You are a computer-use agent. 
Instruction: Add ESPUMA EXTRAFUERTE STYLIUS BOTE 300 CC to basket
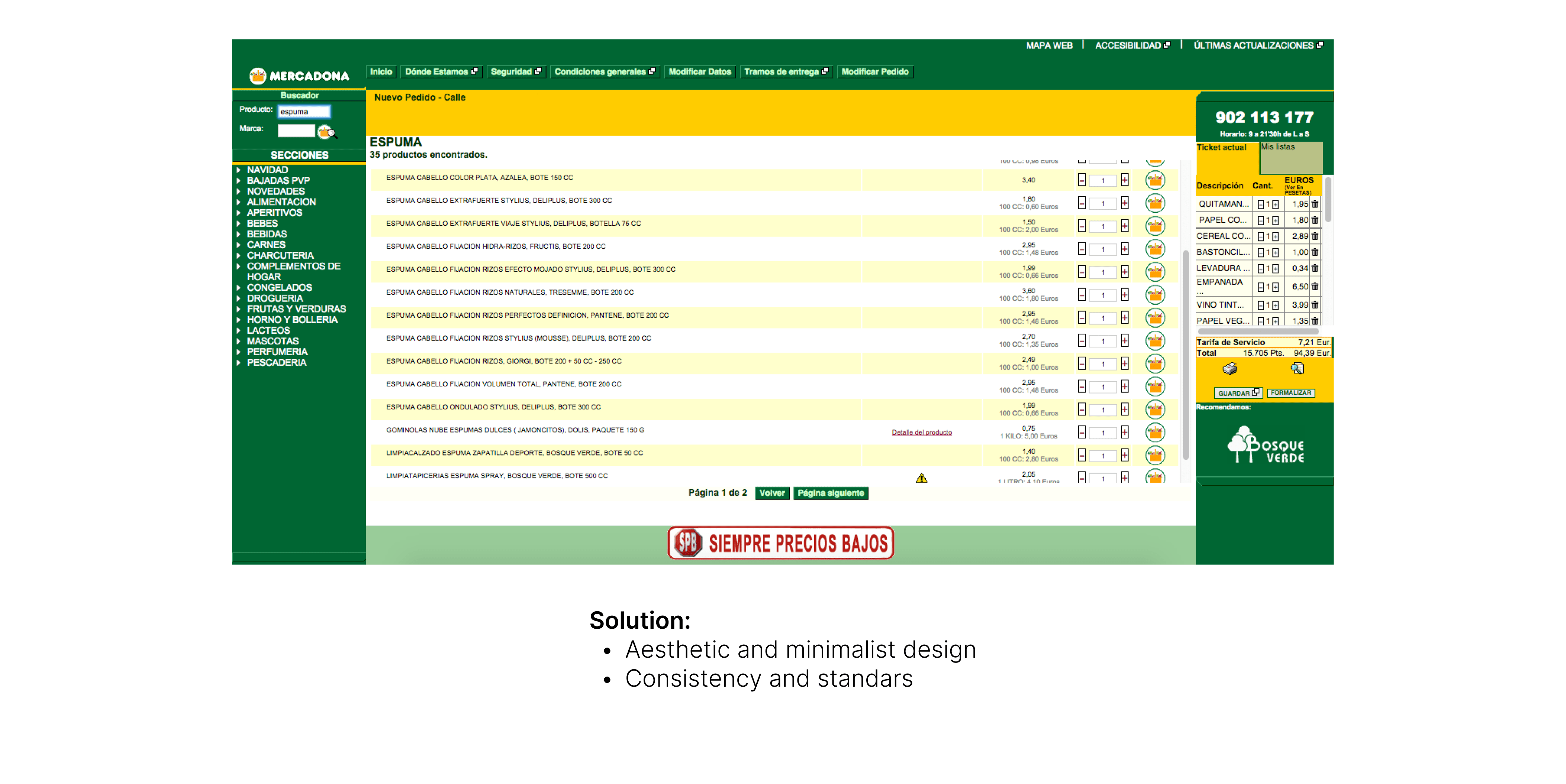(x=1155, y=203)
